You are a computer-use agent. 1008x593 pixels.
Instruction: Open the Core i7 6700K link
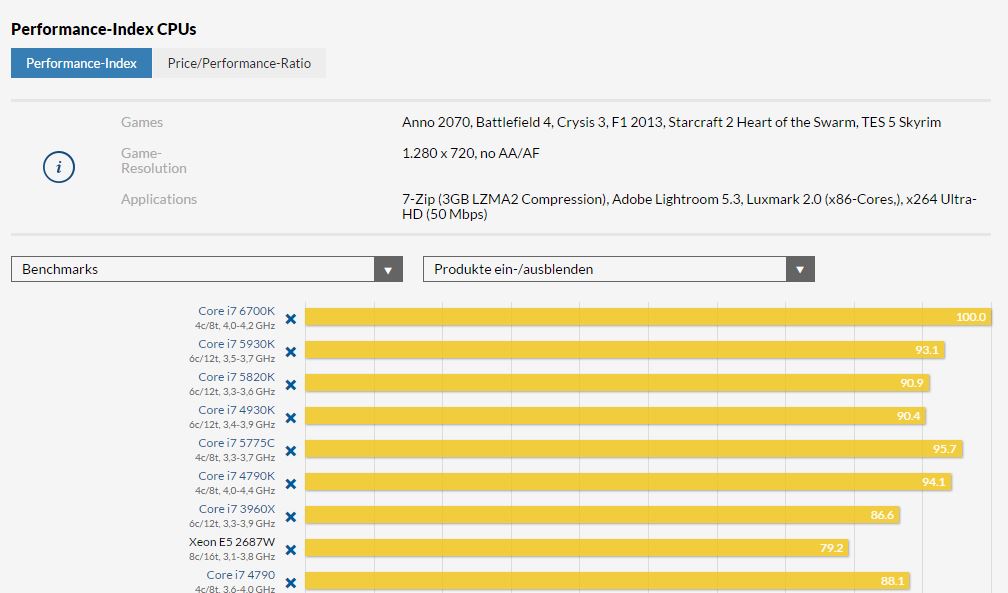[237, 311]
